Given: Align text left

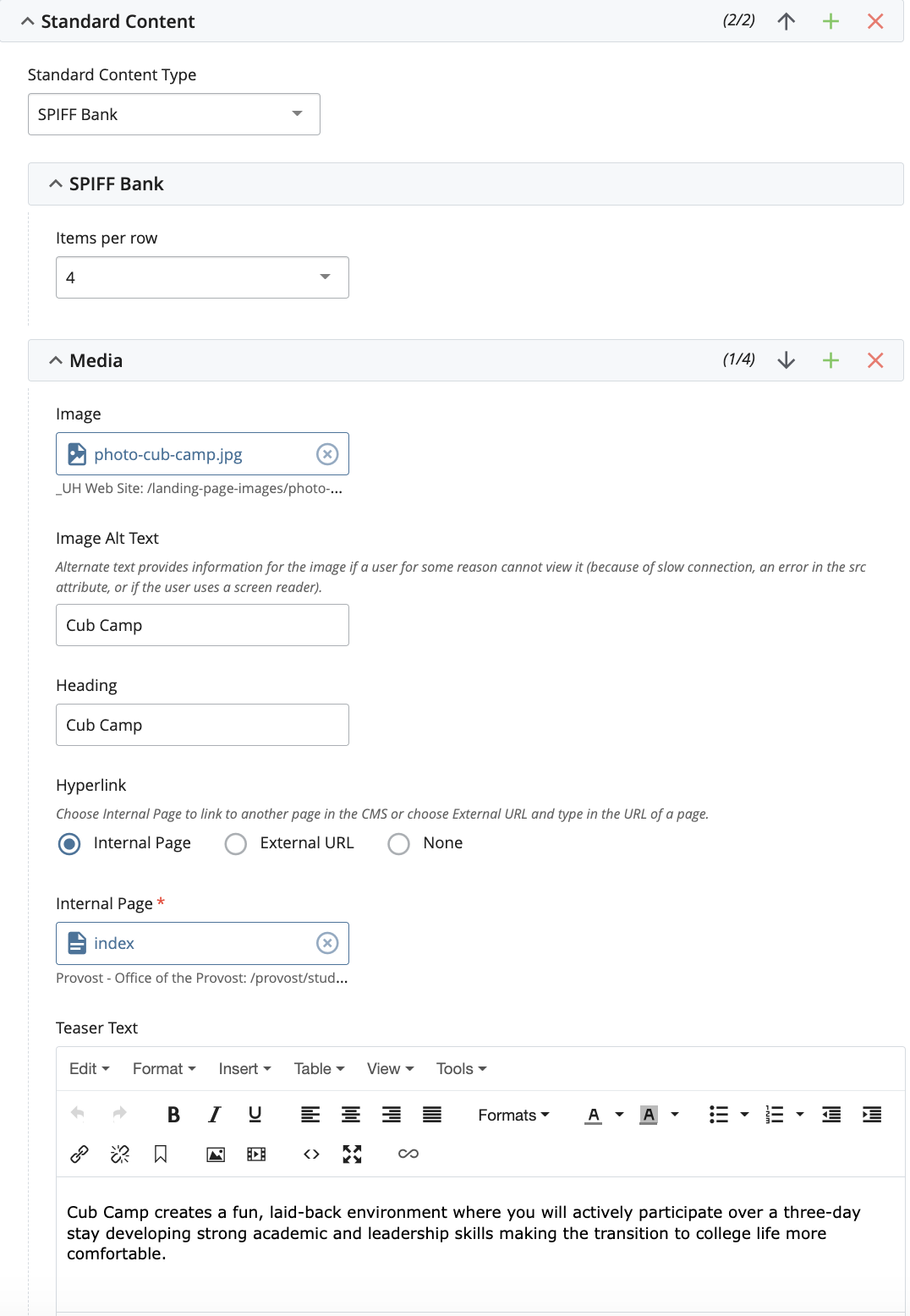Looking at the screenshot, I should click(x=310, y=1115).
